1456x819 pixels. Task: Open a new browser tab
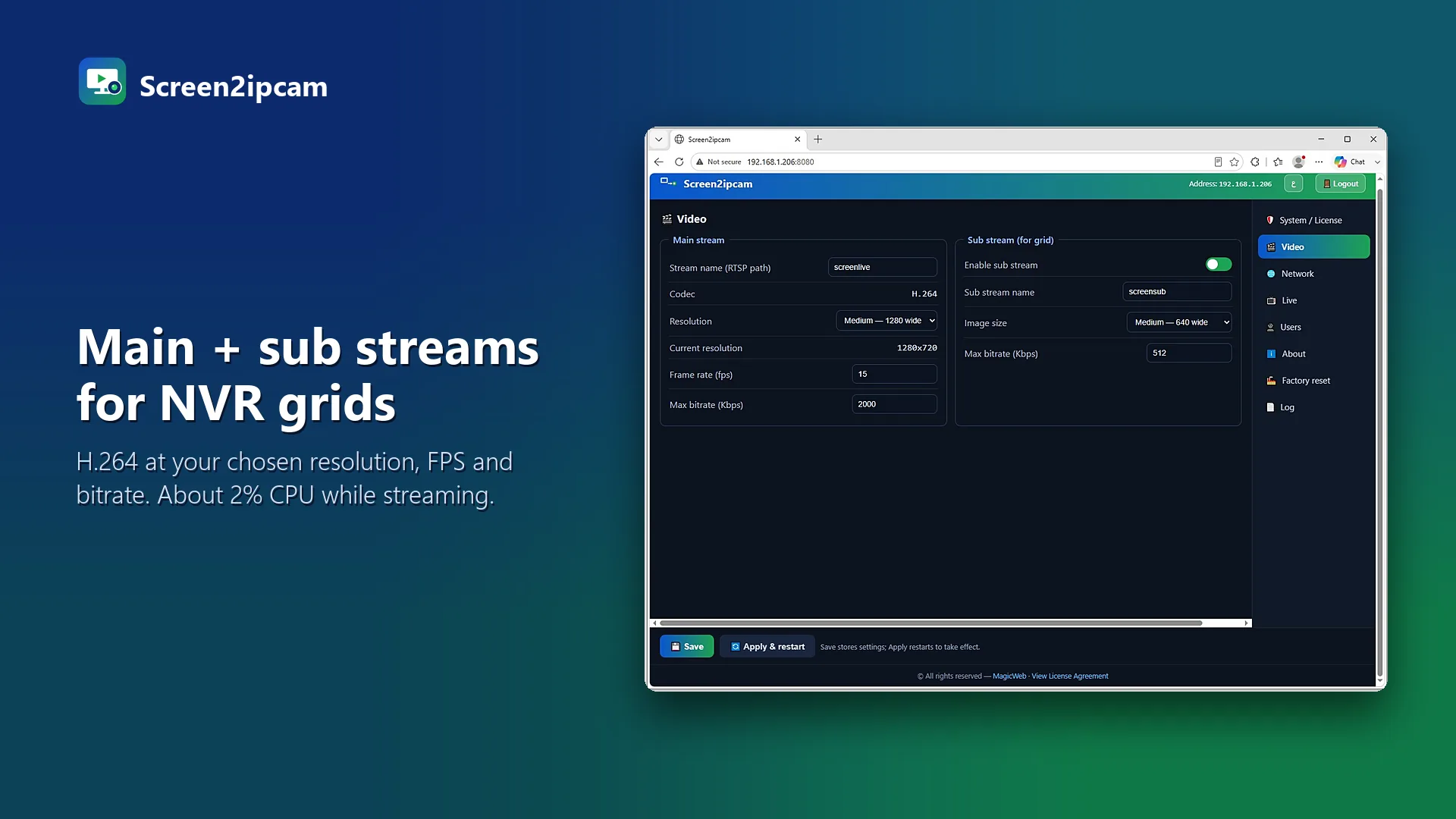click(817, 140)
